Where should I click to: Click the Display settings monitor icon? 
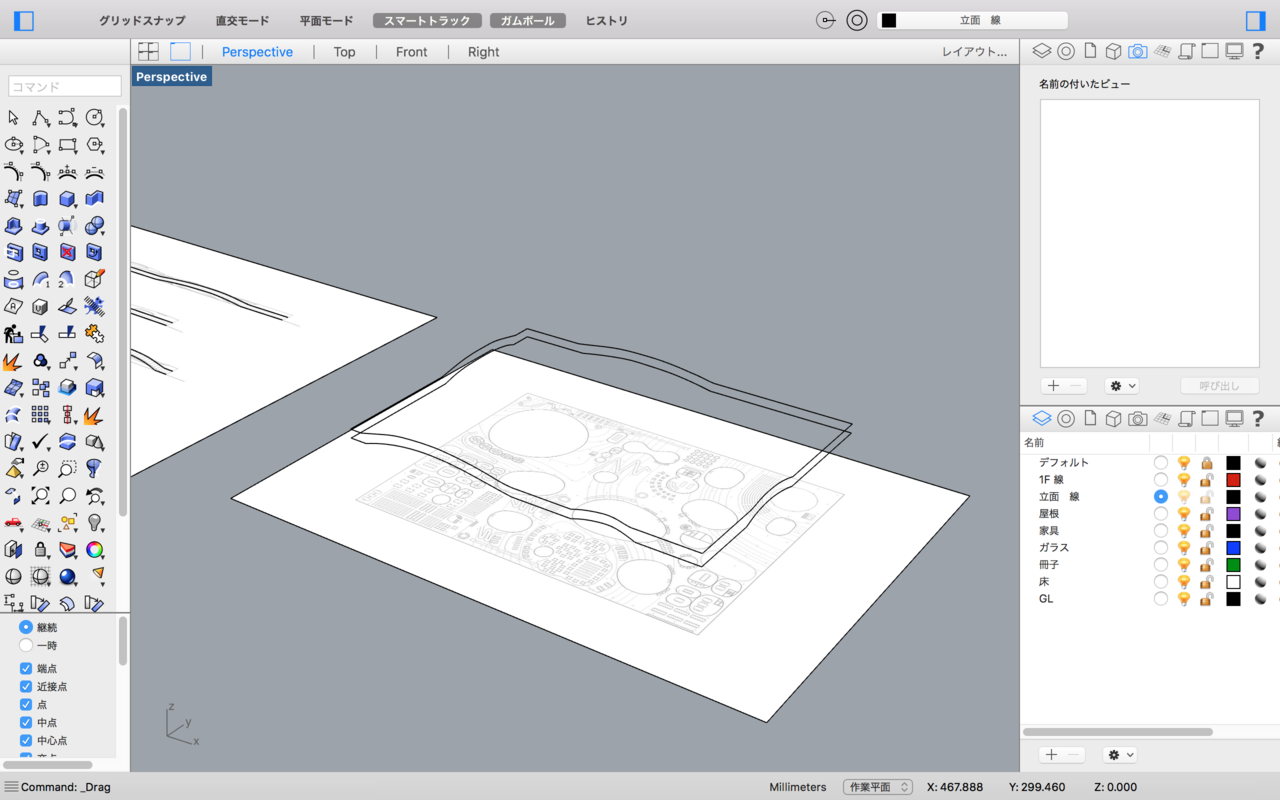pyautogui.click(x=1233, y=50)
